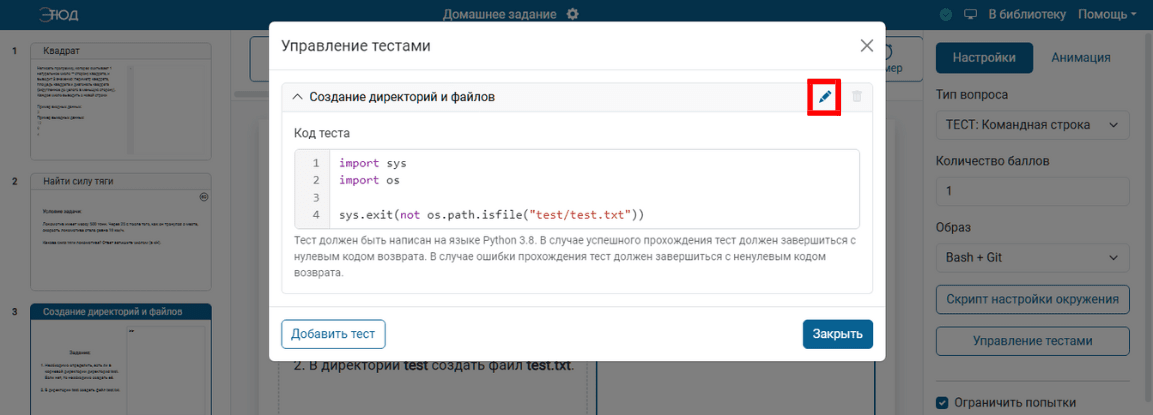The image size is (1153, 415).
Task: Click the sys.exit code line
Action: 492,216
